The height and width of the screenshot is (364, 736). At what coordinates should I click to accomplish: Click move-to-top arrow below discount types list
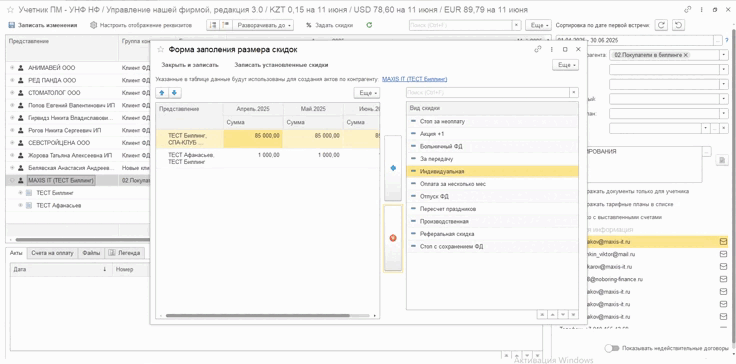tap(542, 315)
